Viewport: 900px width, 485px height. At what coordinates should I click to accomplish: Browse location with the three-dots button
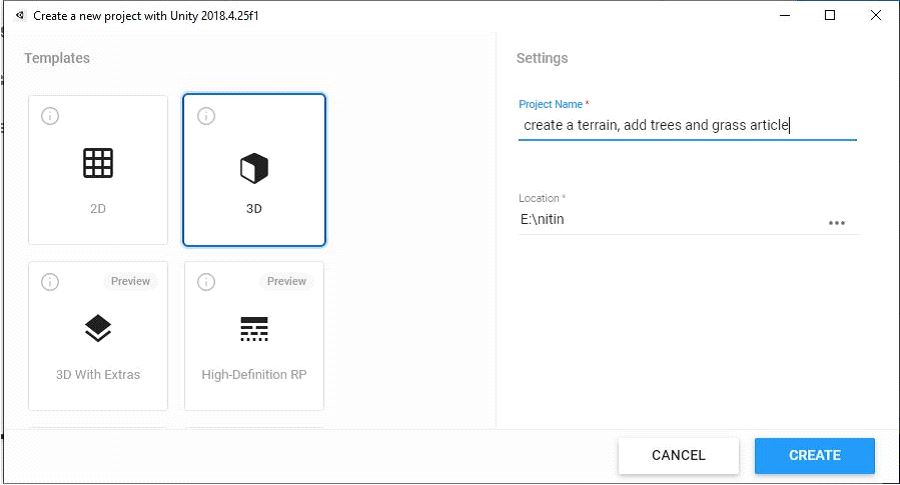836,223
